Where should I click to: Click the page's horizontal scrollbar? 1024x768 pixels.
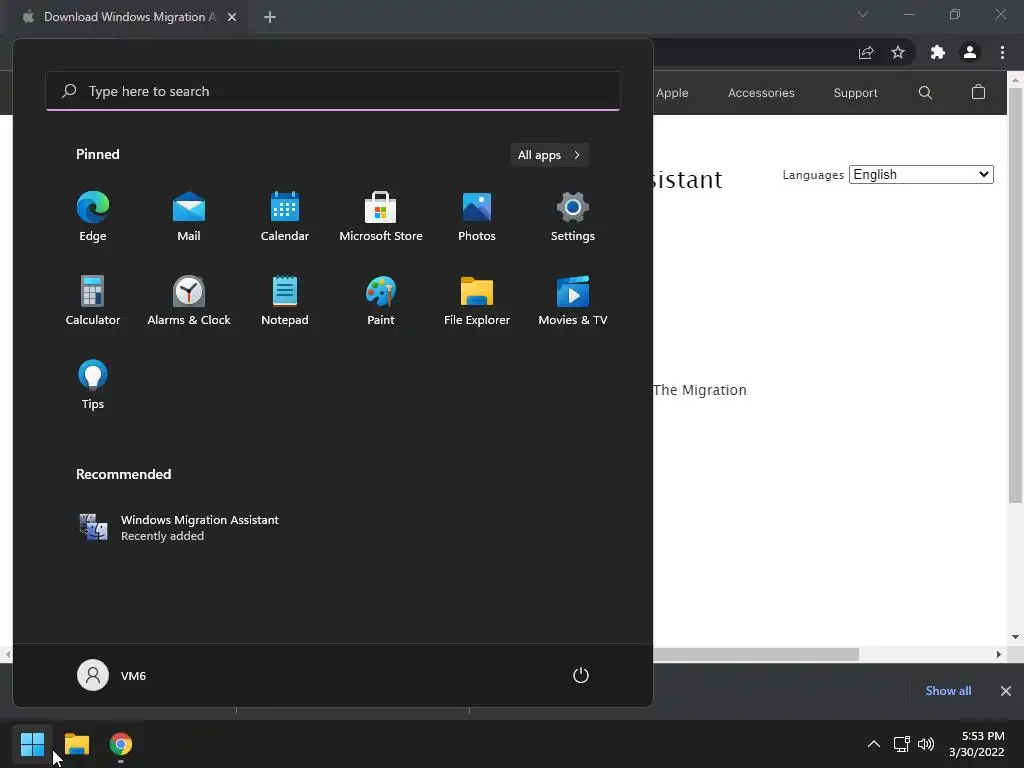[756, 654]
